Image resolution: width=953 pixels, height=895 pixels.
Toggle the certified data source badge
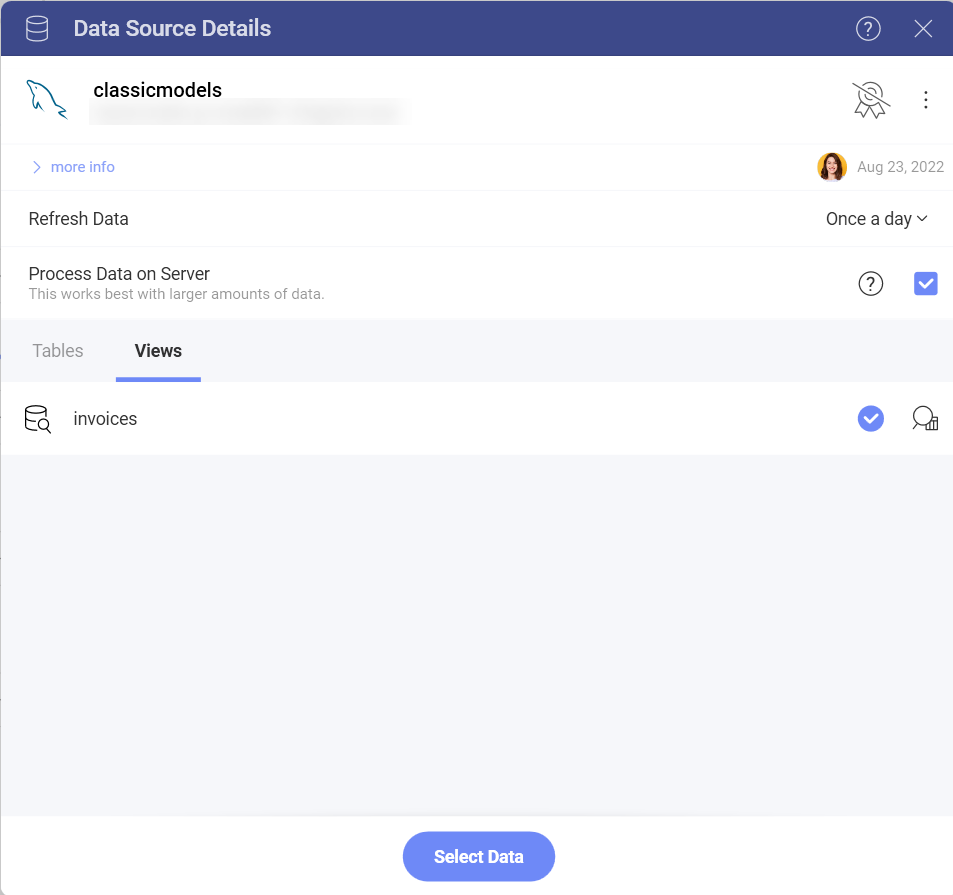click(870, 100)
